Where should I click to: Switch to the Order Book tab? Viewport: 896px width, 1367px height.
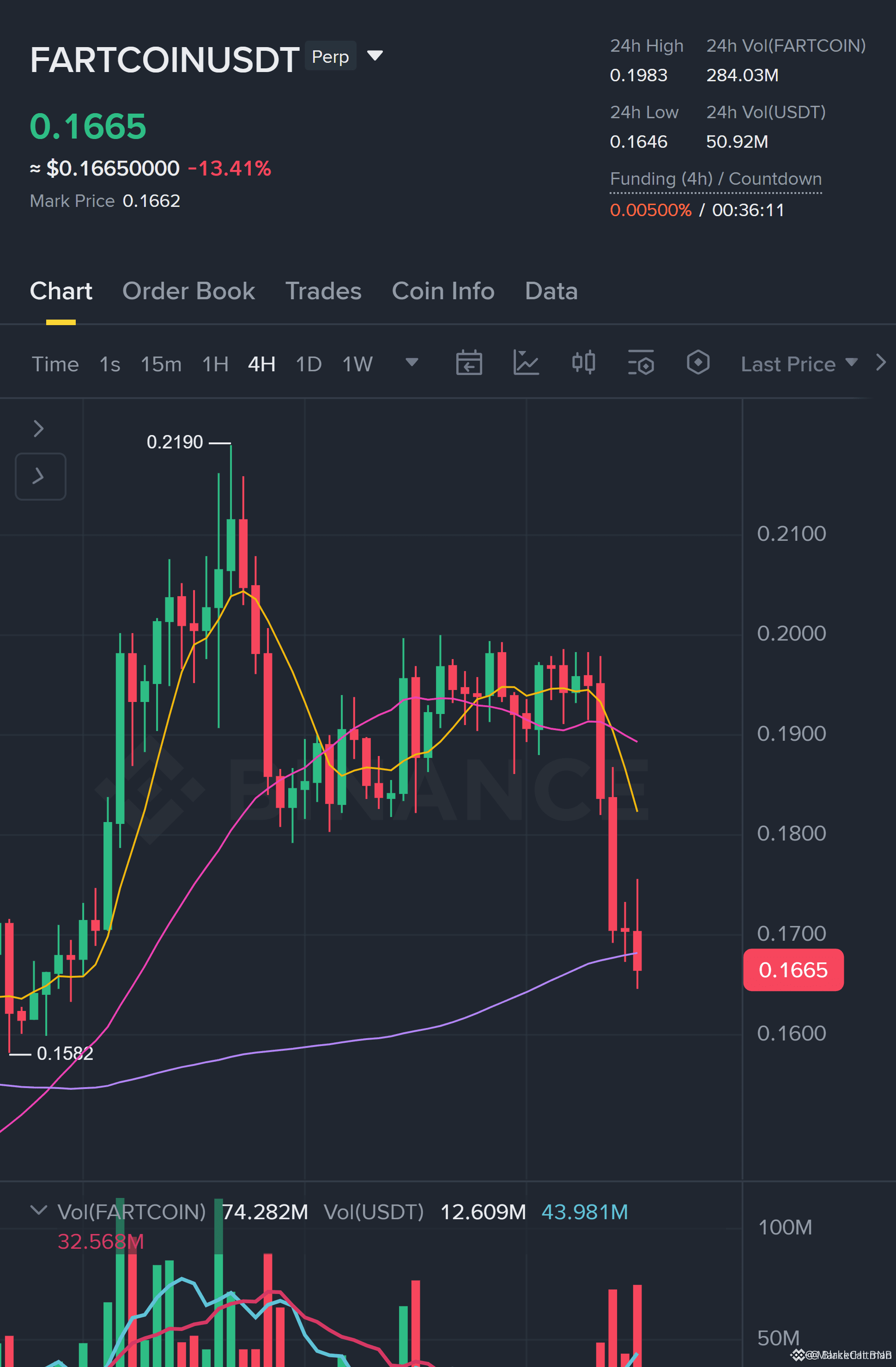tap(188, 291)
